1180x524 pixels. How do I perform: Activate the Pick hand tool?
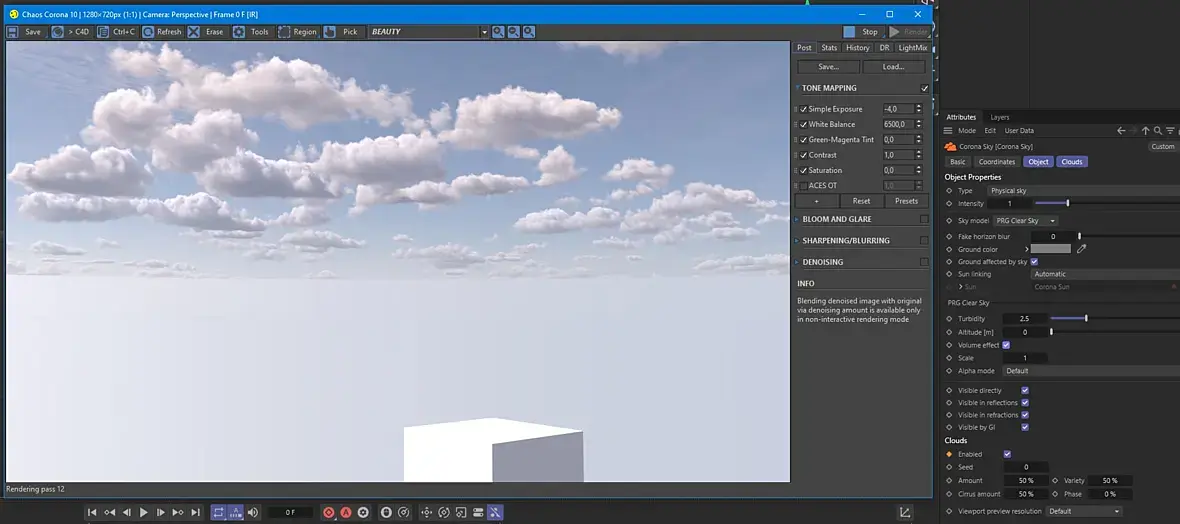pyautogui.click(x=342, y=32)
